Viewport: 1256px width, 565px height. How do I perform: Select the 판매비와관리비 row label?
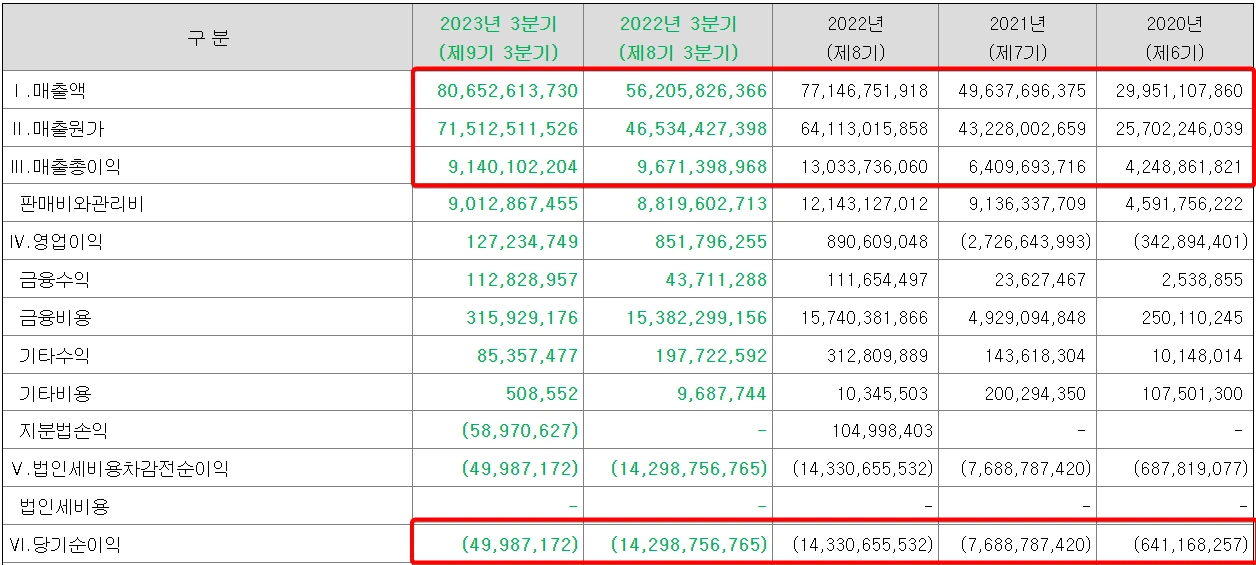click(x=82, y=205)
